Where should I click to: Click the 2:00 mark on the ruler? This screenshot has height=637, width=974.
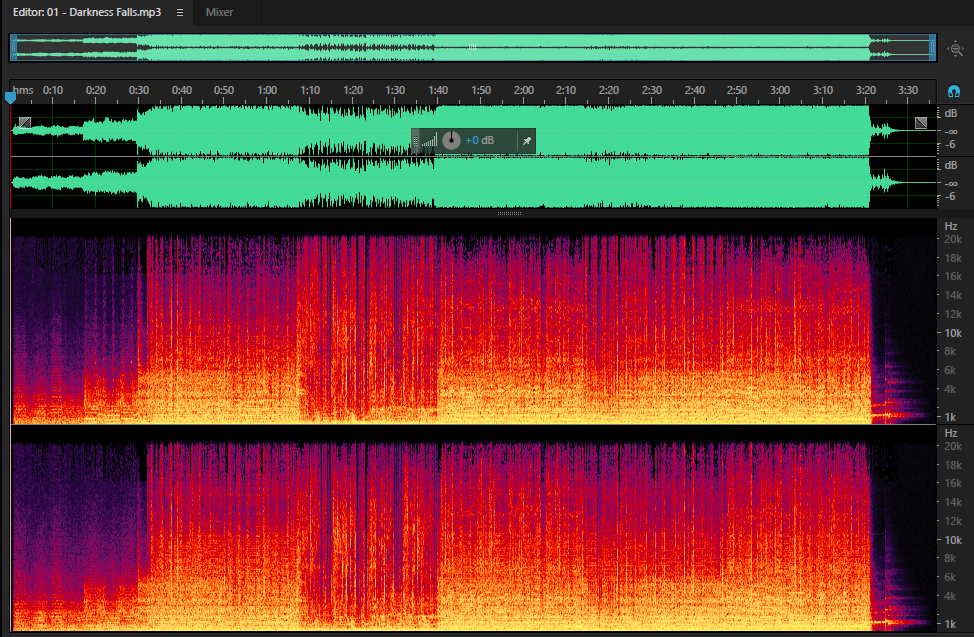(524, 91)
